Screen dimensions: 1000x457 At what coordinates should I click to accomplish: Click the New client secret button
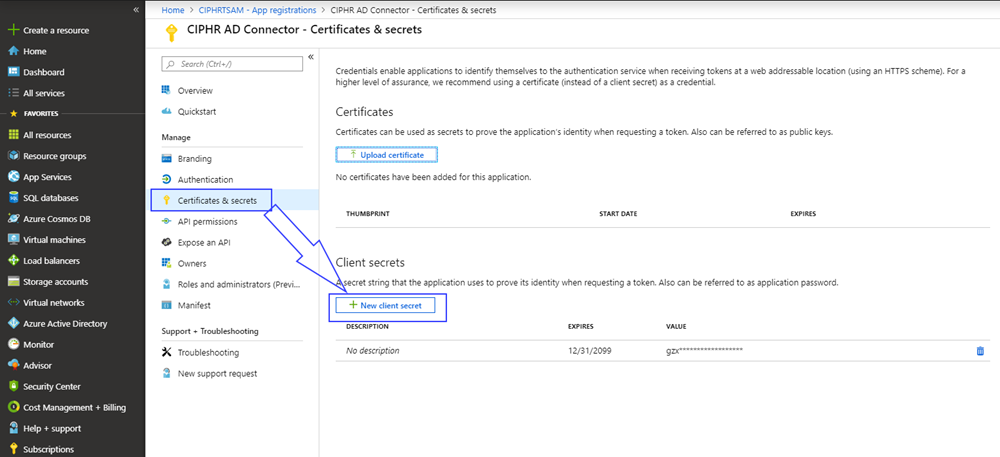pos(387,306)
